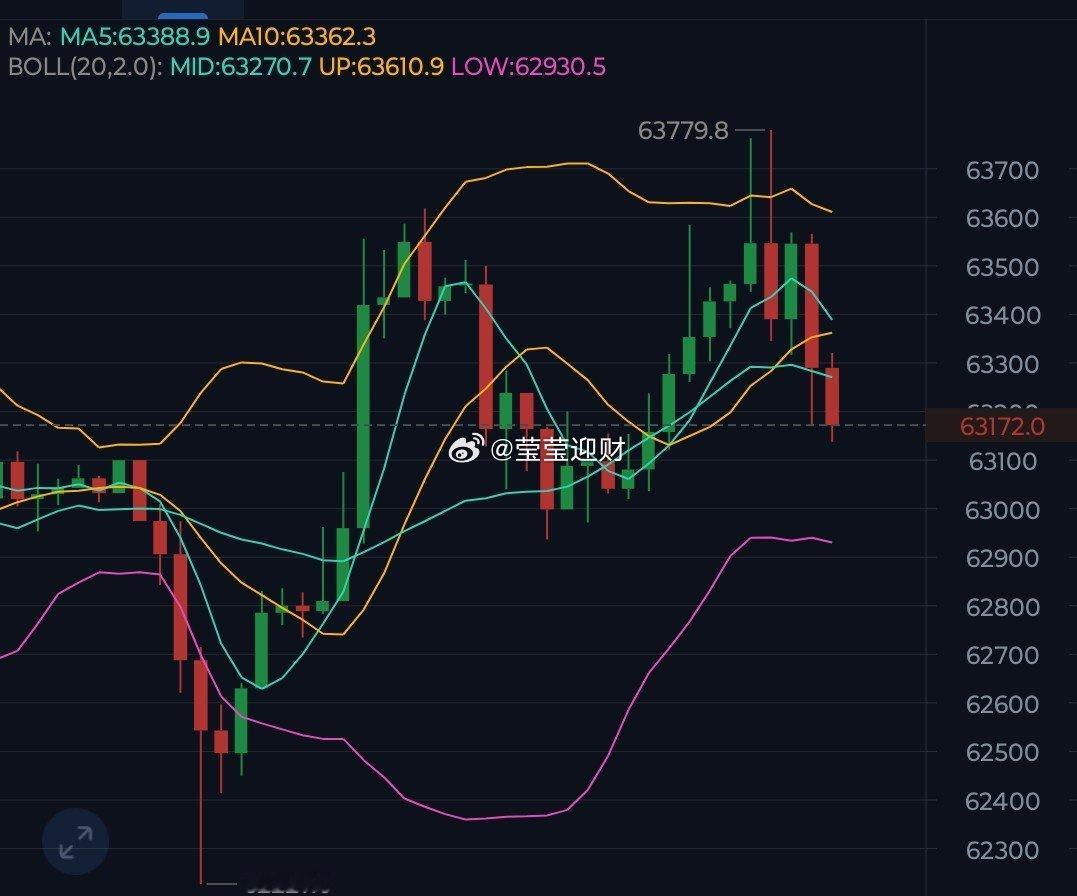This screenshot has width=1077, height=896.
Task: Select the lowest long-wick red candle
Action: pos(201,695)
